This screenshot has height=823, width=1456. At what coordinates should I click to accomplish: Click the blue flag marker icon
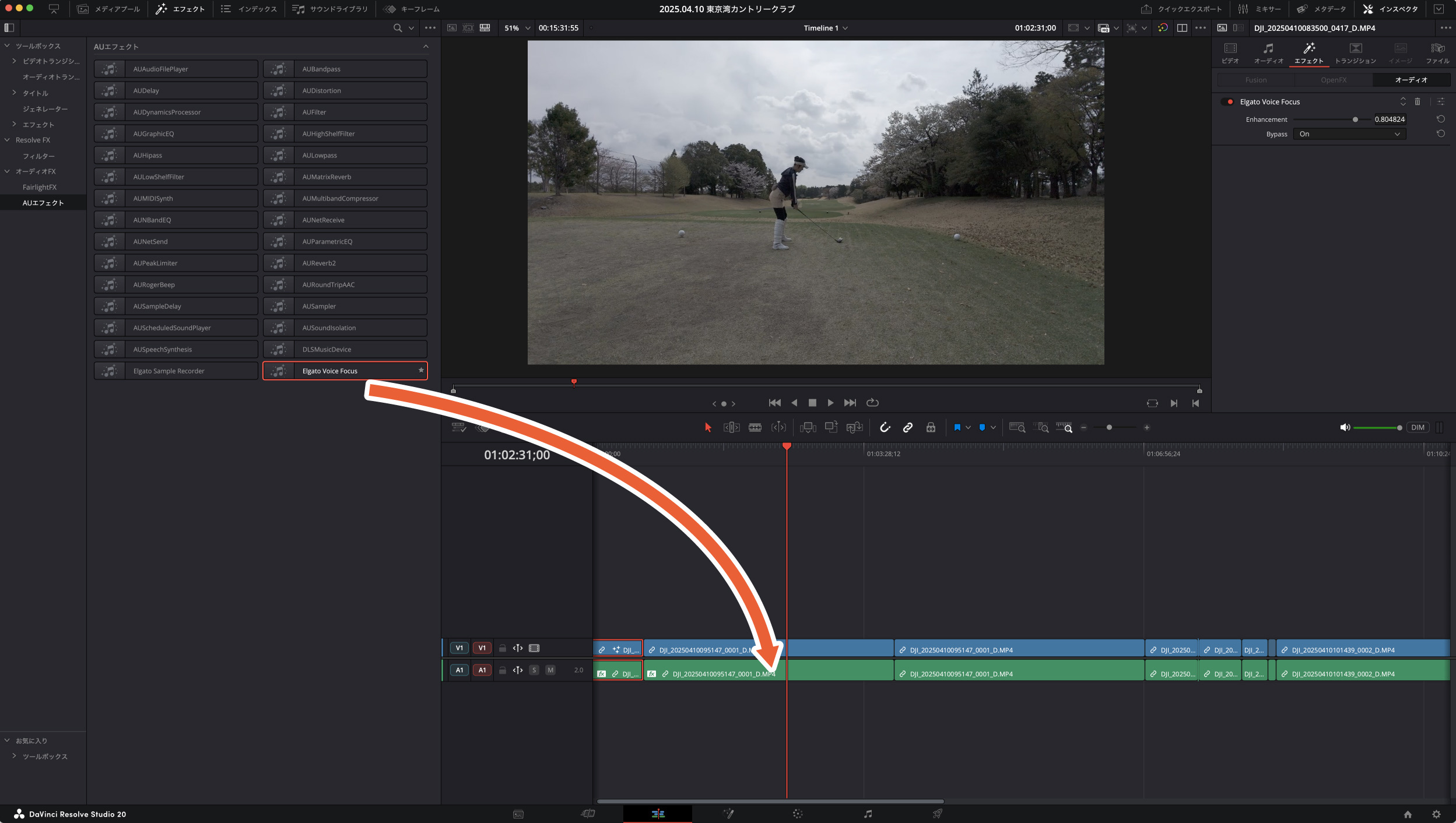[957, 427]
